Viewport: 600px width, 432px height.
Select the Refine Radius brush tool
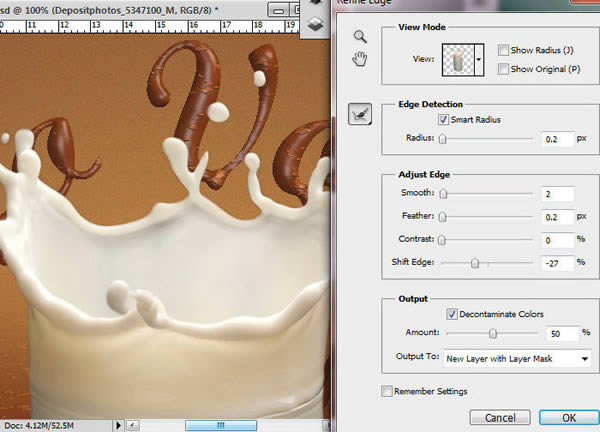coord(360,114)
